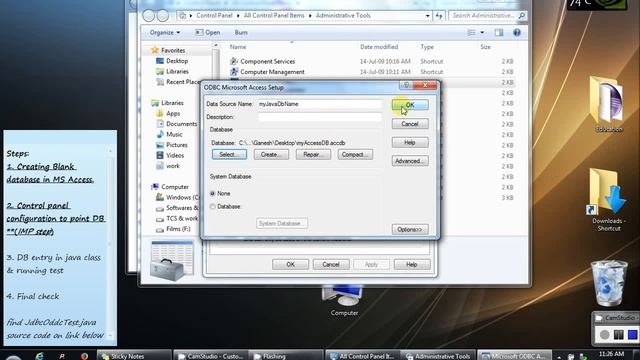This screenshot has height=360, width=640.
Task: Sort by the Size column header
Action: click(x=485, y=47)
